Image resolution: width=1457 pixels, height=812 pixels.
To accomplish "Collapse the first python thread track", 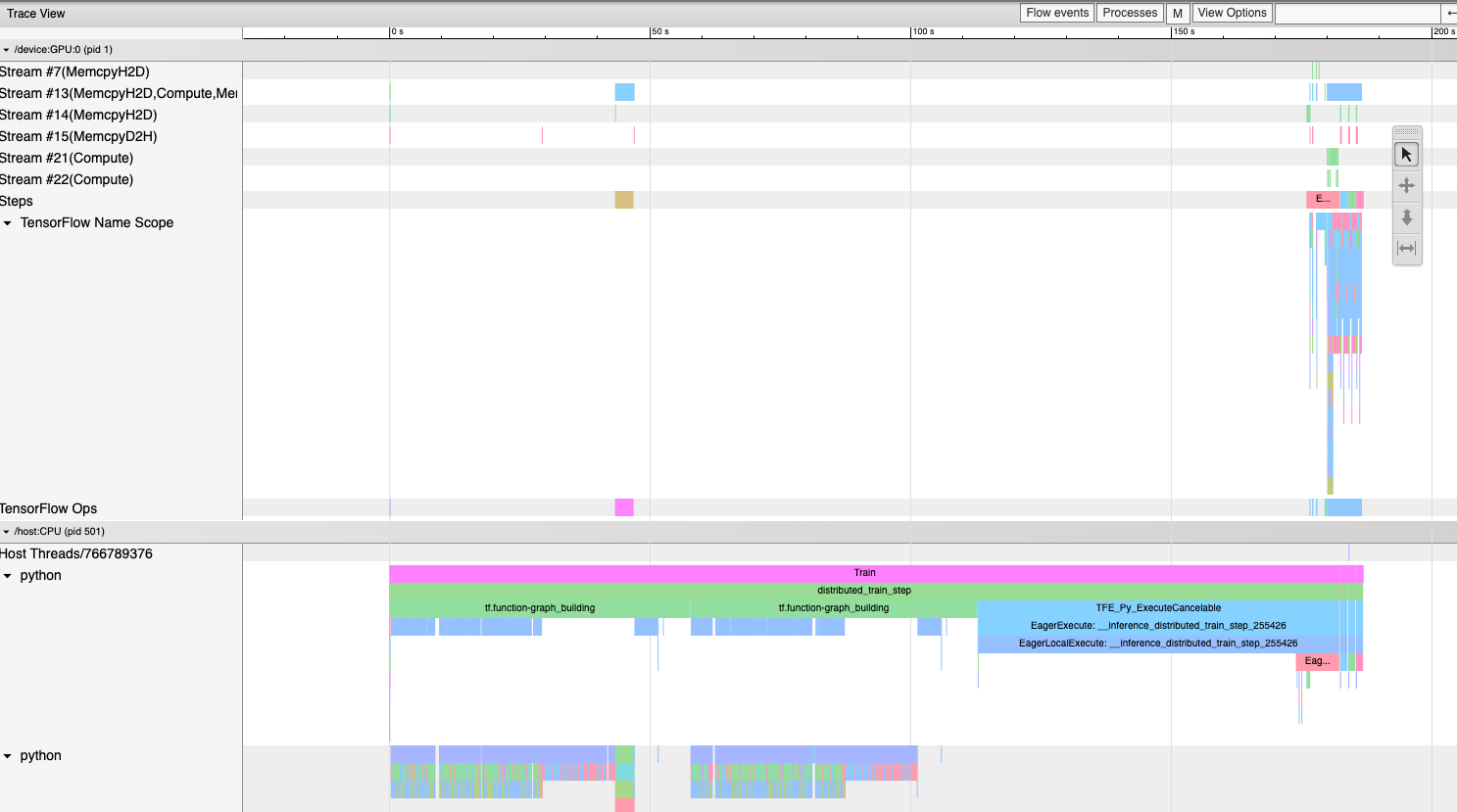I will click(8, 576).
